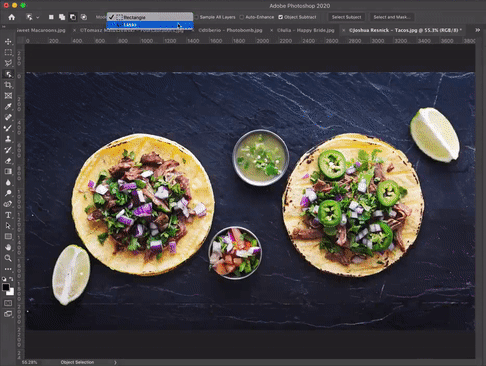
Task: Select the Hand tool
Action: point(8,247)
